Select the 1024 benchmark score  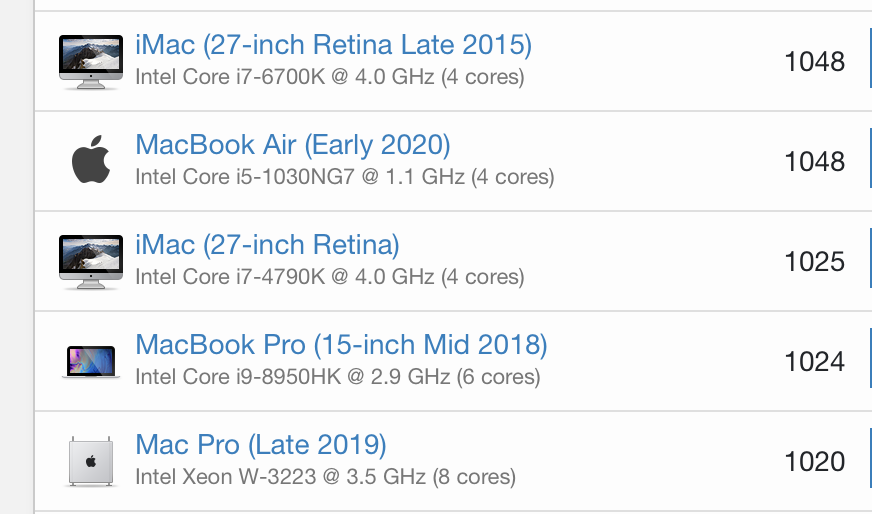tap(815, 362)
